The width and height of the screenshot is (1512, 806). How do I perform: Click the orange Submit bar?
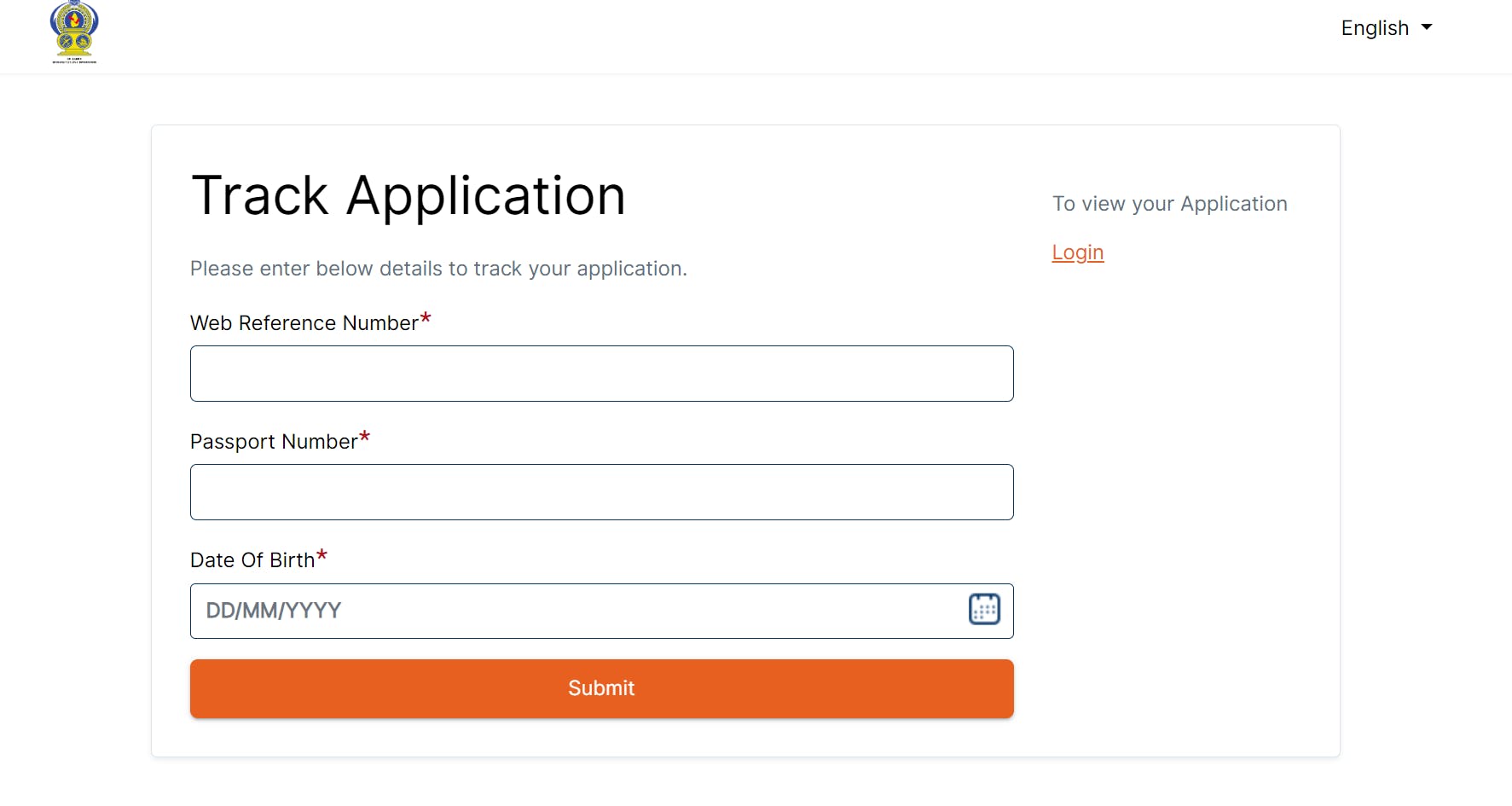601,688
